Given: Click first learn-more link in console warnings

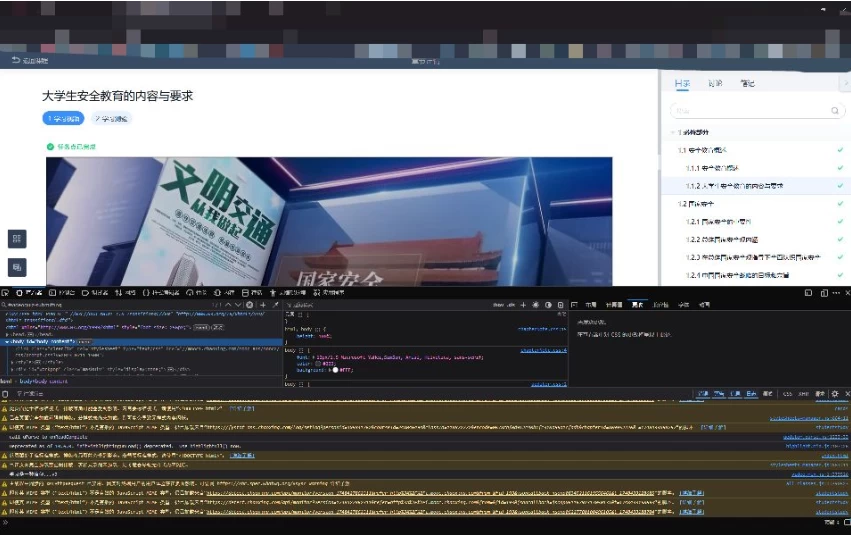Looking at the screenshot, I should click(242, 408).
